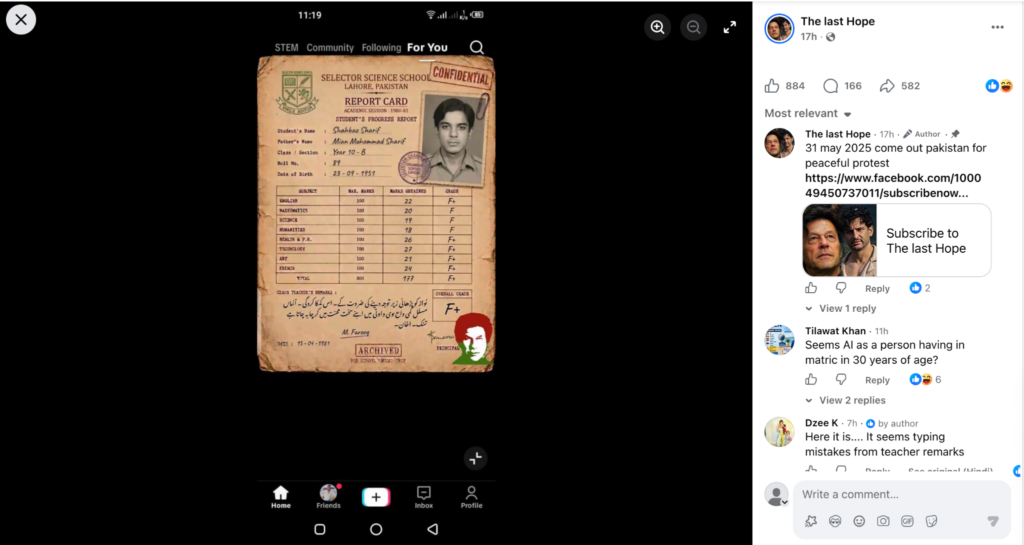Enter fullscreen photo view
This screenshot has height=545, width=1024.
coord(729,27)
